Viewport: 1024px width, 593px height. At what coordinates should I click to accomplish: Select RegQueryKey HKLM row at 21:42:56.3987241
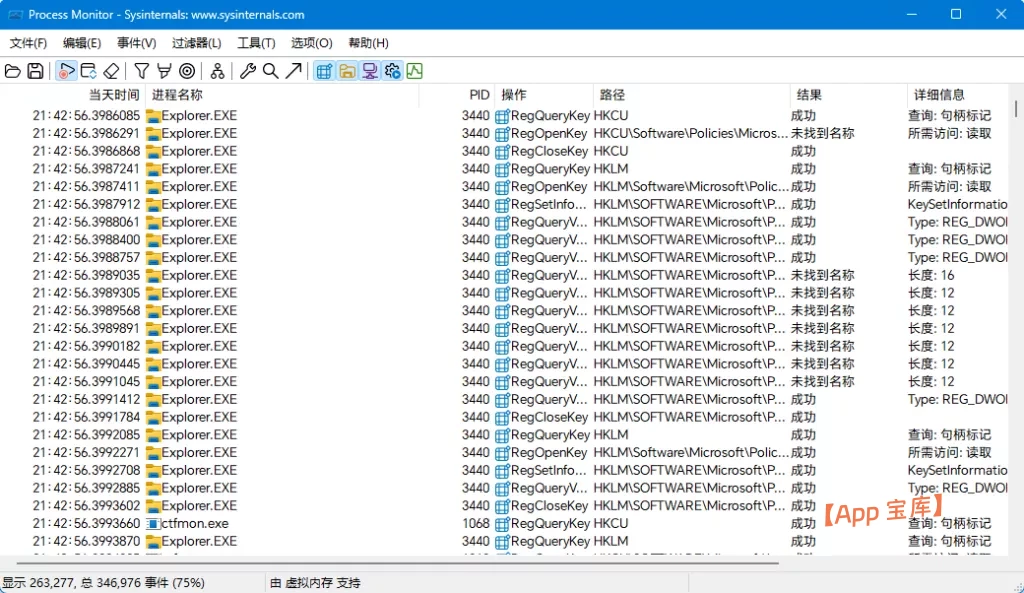click(x=504, y=168)
